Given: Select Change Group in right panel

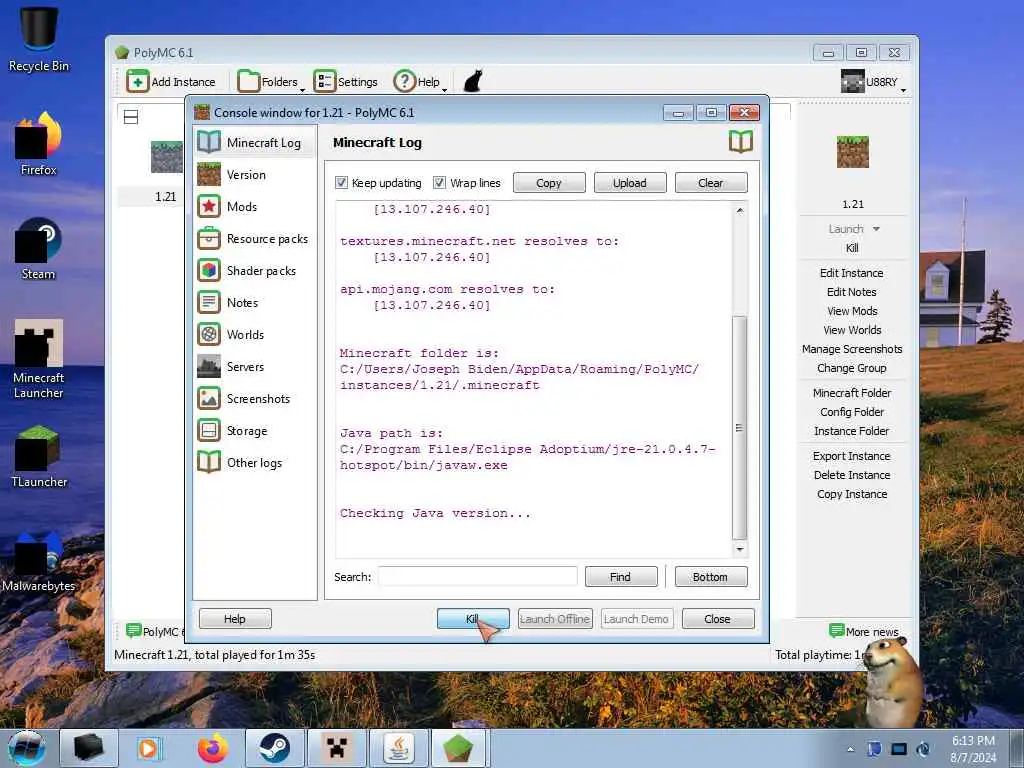Looking at the screenshot, I should 852,368.
